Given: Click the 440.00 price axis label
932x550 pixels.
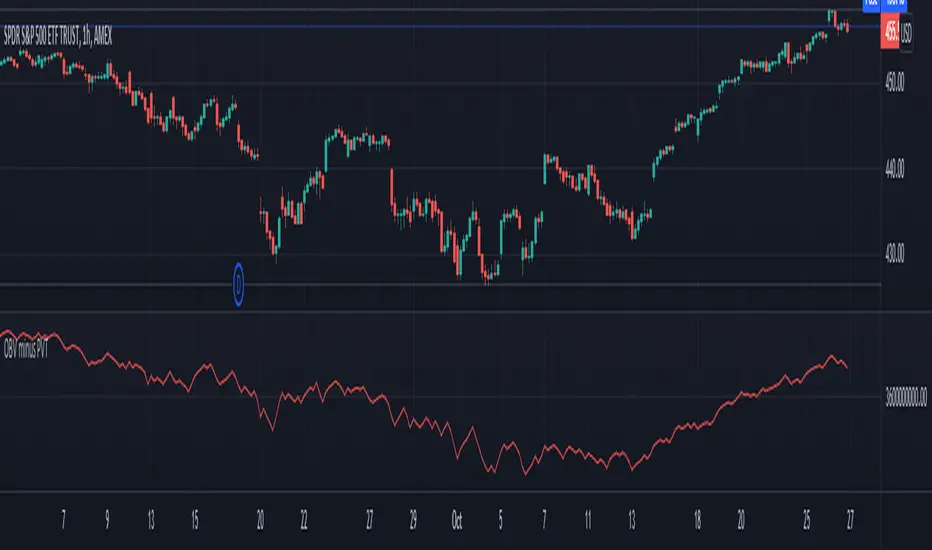Looking at the screenshot, I should pos(895,169).
